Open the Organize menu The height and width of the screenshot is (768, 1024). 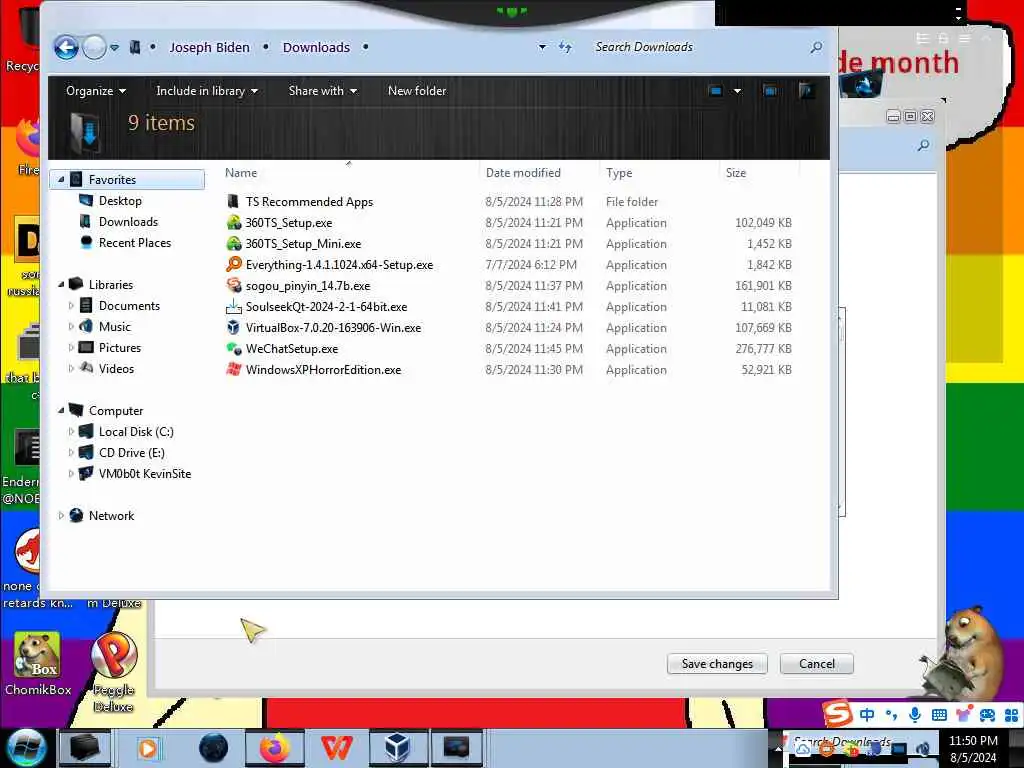pyautogui.click(x=96, y=91)
